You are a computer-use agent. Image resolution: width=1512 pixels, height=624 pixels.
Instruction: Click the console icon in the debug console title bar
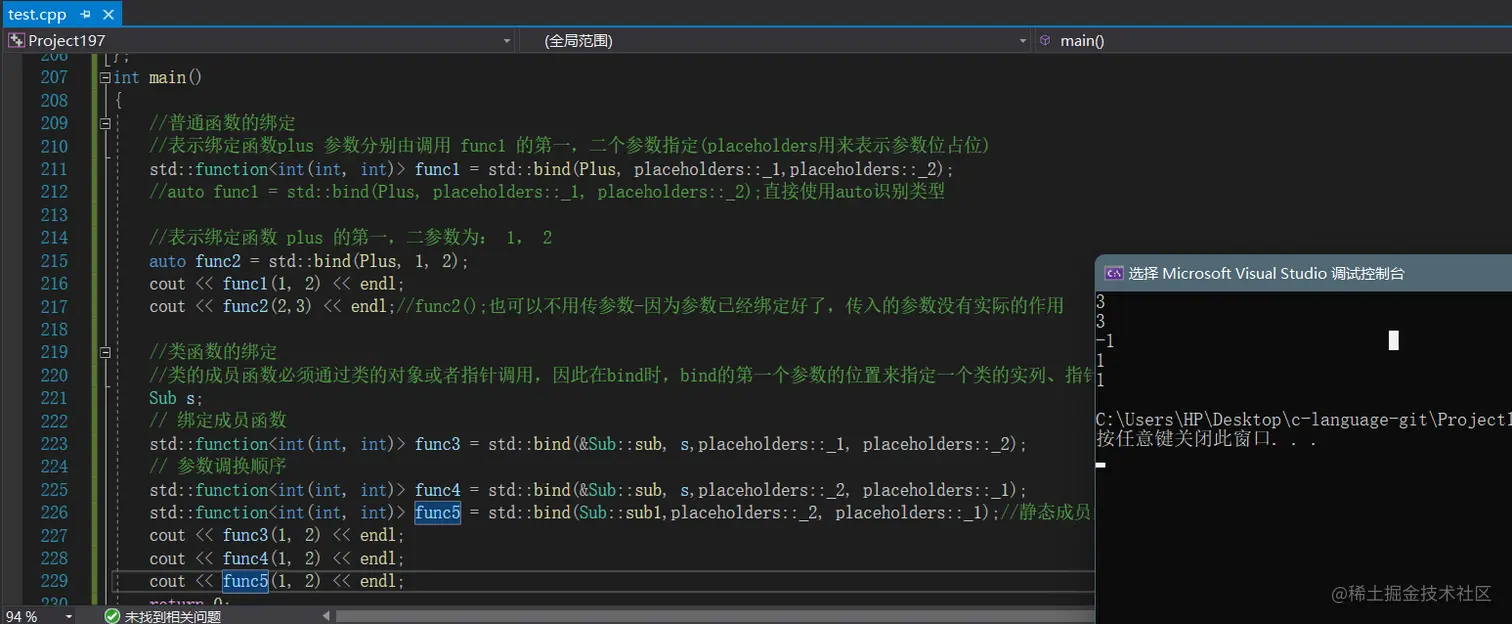click(x=1114, y=273)
